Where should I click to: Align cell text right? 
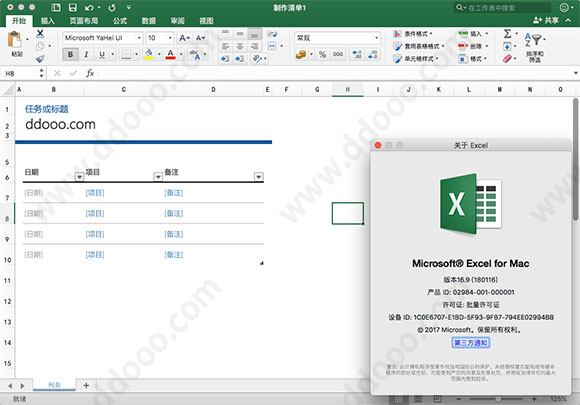[254, 46]
